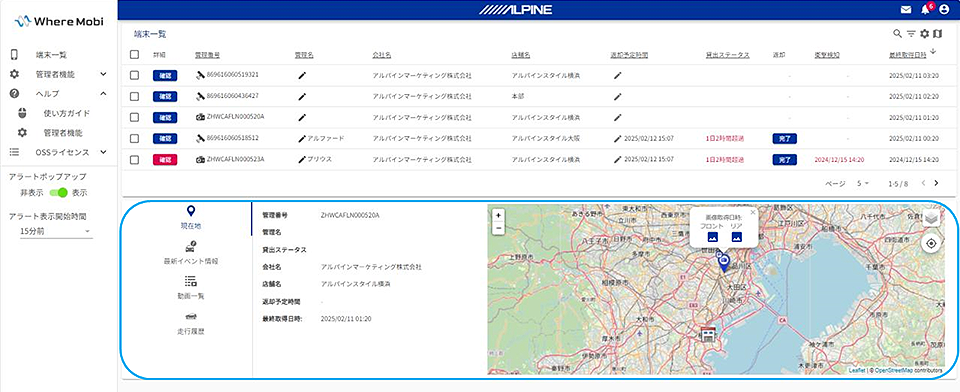Switch to map view icon above table

[937, 34]
